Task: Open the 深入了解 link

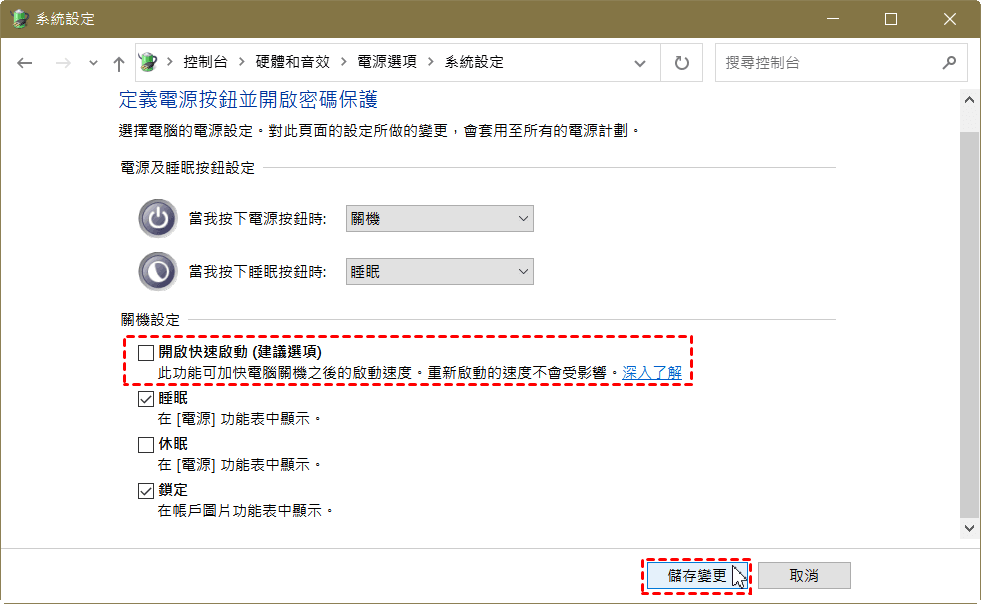Action: pyautogui.click(x=651, y=373)
